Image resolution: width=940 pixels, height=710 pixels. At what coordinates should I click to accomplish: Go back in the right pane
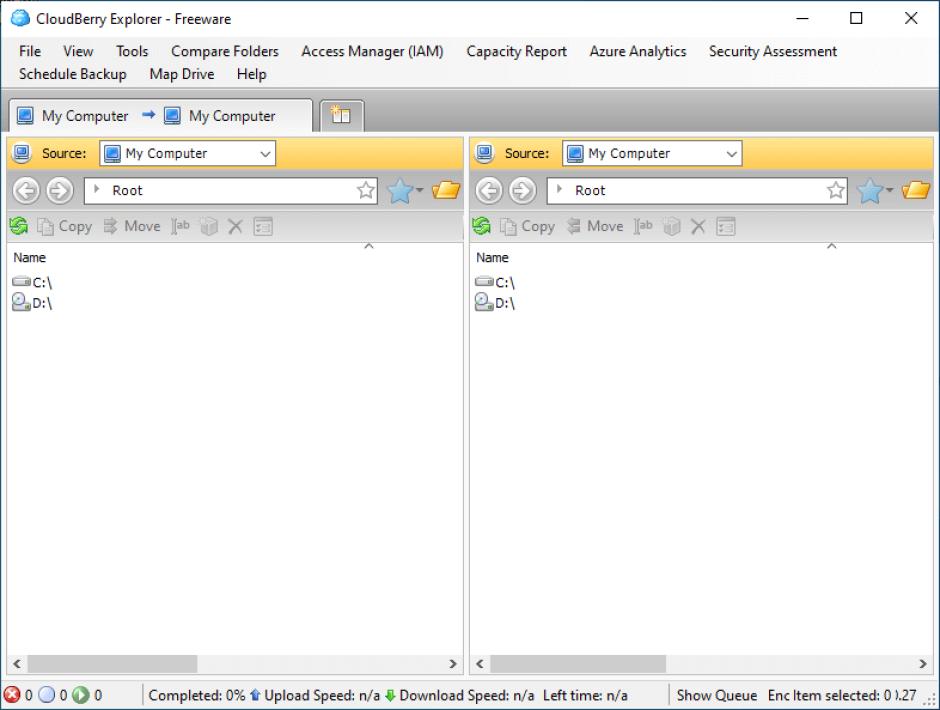(489, 191)
